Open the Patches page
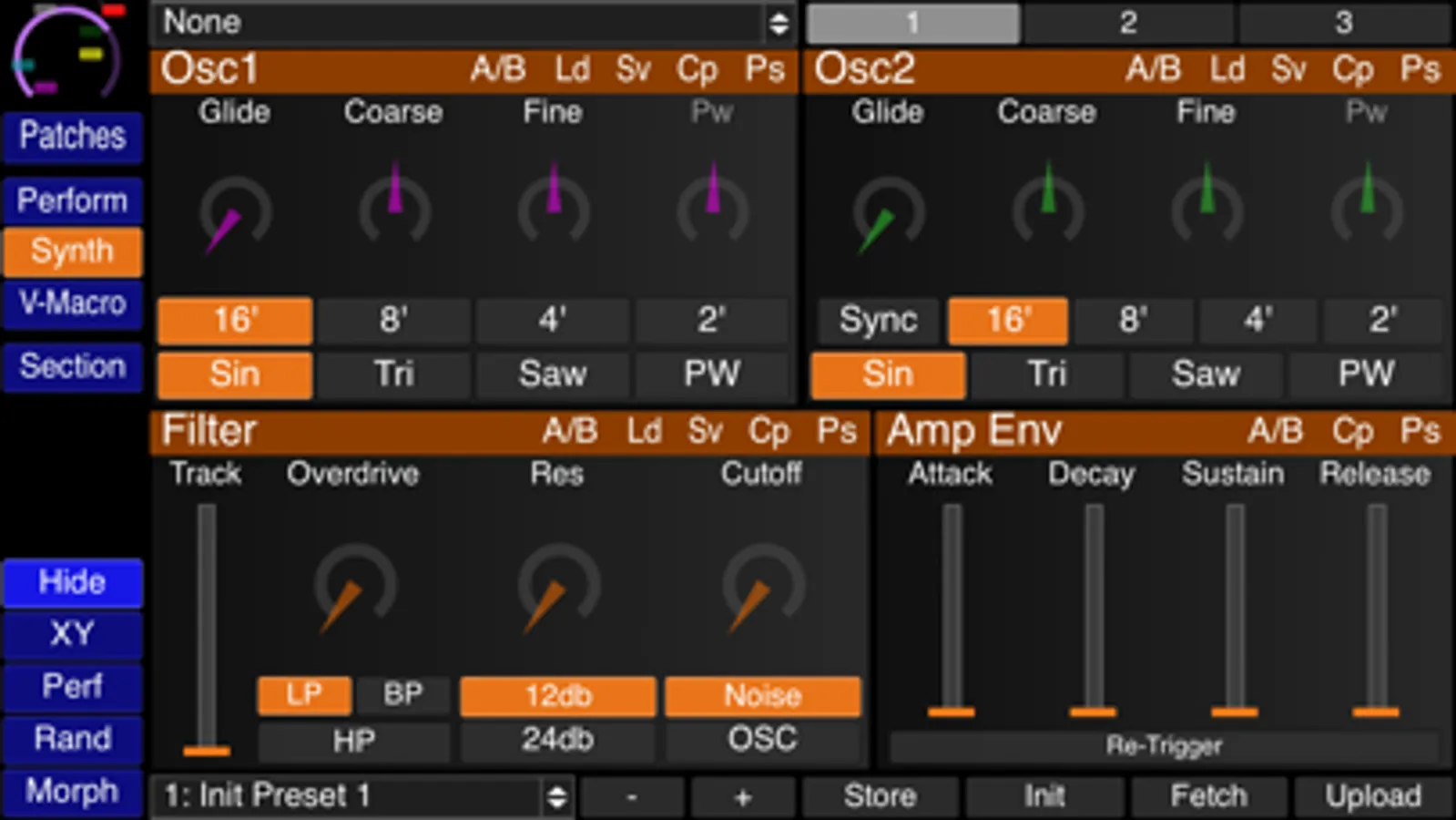The width and height of the screenshot is (1456, 820). (x=73, y=137)
